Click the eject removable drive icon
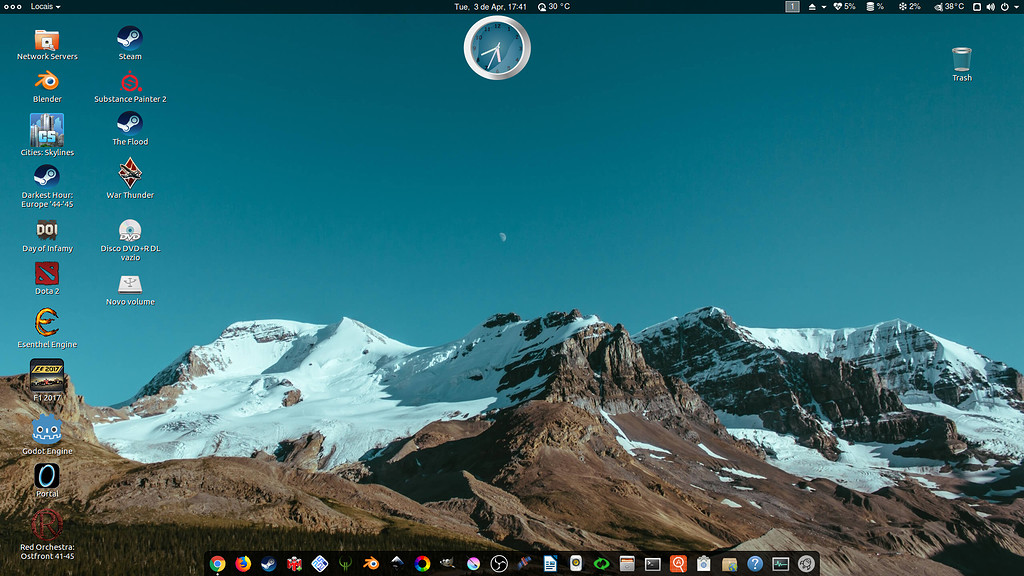The image size is (1024, 576). (812, 7)
